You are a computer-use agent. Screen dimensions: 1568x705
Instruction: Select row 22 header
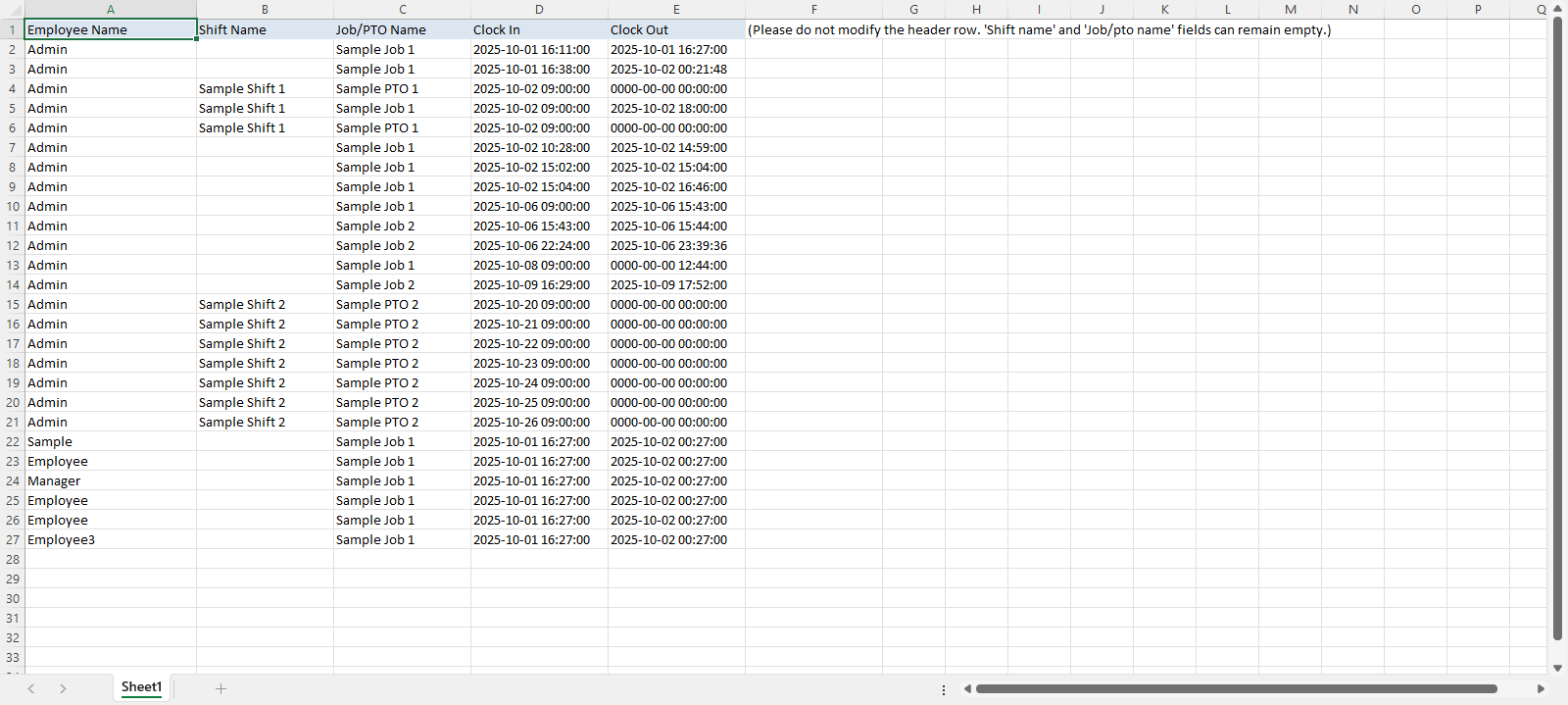click(12, 441)
